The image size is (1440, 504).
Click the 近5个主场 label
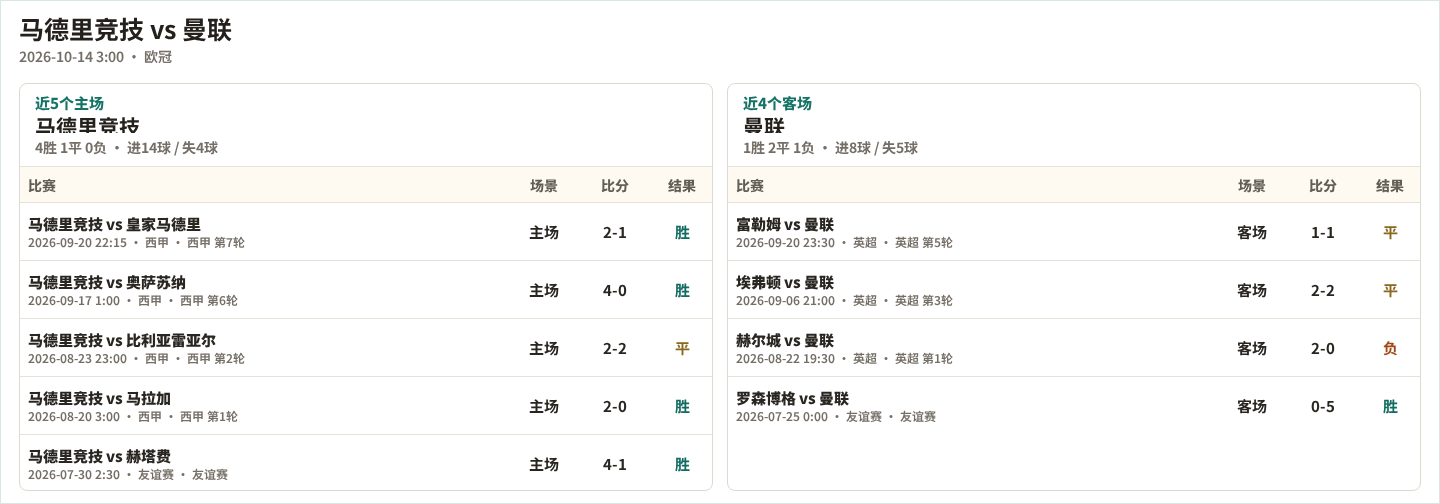pos(69,103)
